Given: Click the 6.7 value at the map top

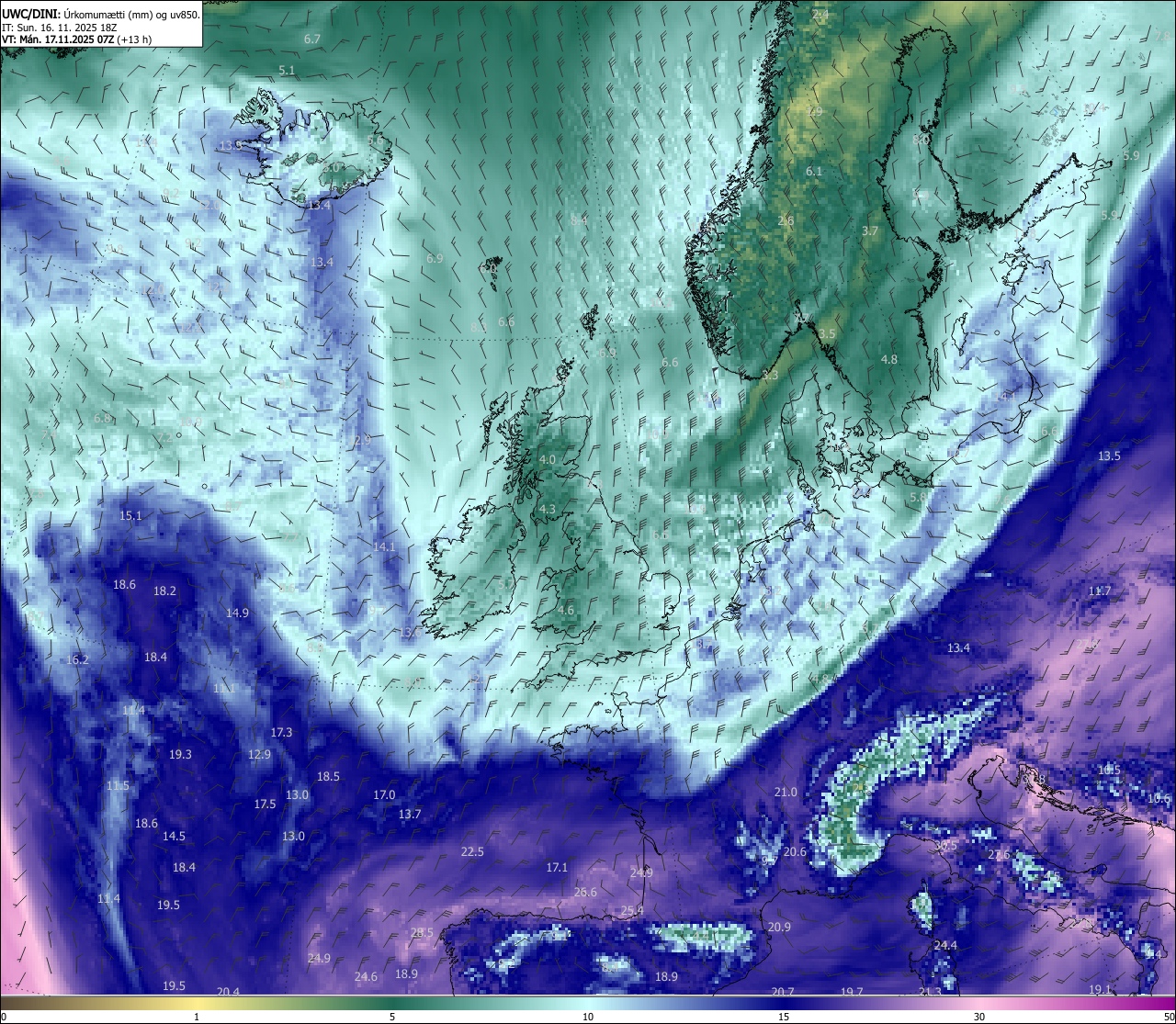Looking at the screenshot, I should 312,39.
